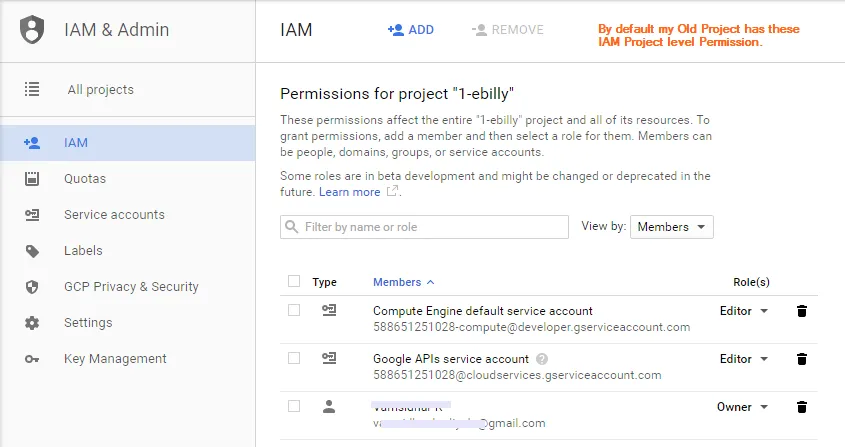The height and width of the screenshot is (447, 845).
Task: Go to GCP Privacy & Security
Action: click(x=131, y=287)
